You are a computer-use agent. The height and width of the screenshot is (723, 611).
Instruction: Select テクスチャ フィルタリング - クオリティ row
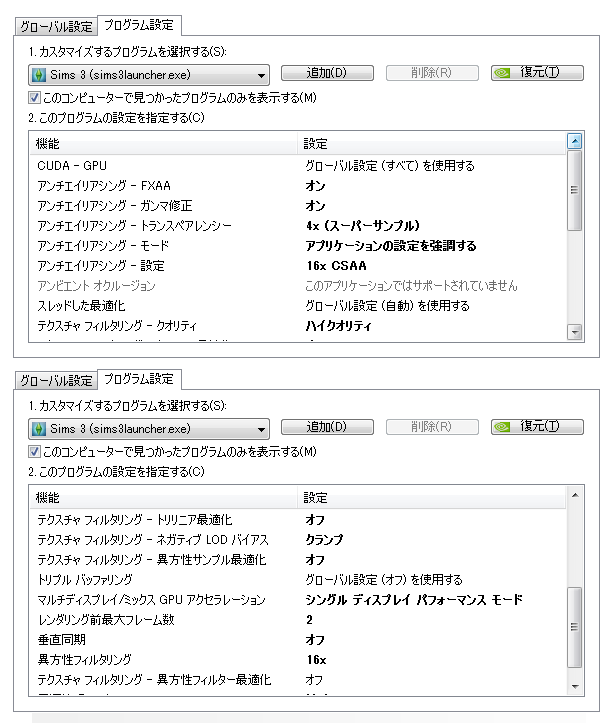click(x=298, y=326)
